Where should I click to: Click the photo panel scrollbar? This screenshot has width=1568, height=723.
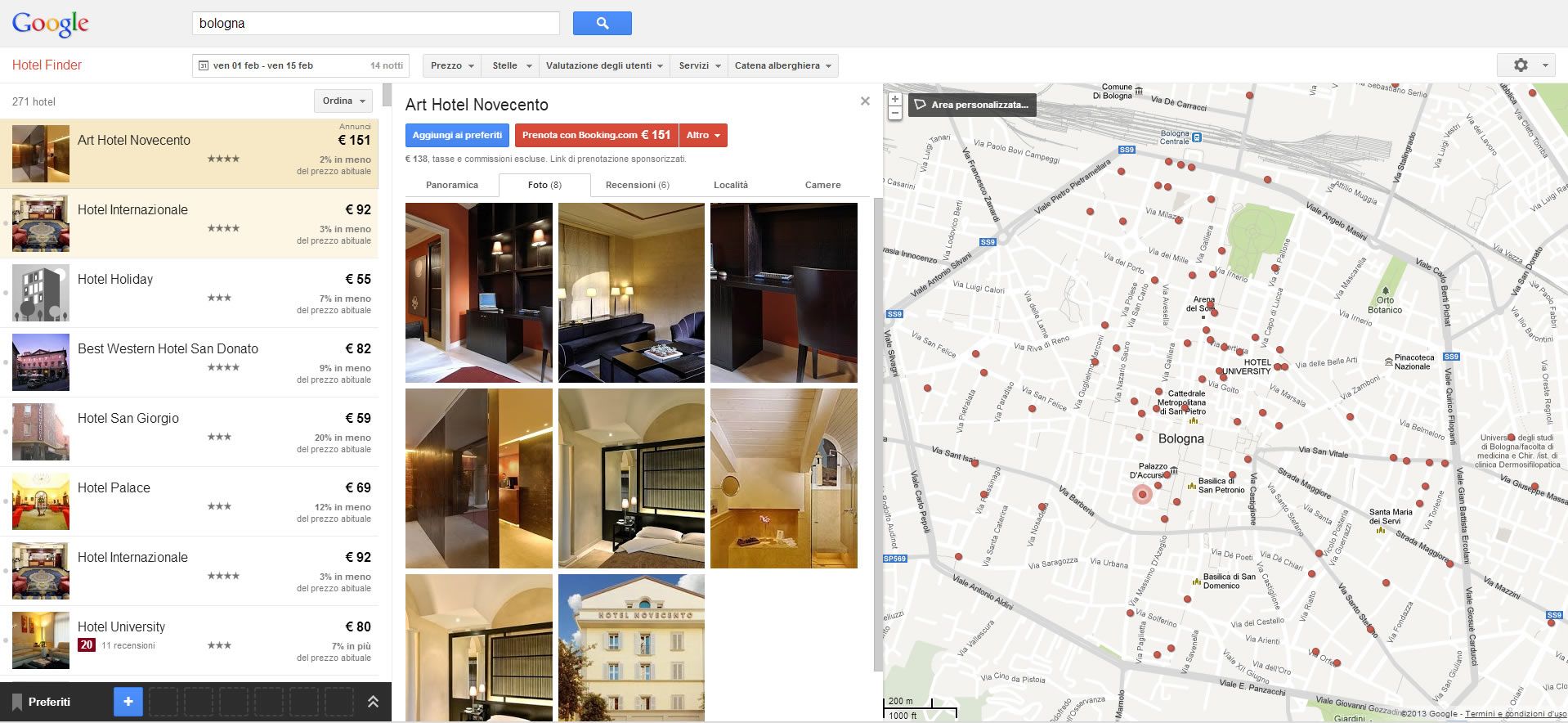click(878, 433)
